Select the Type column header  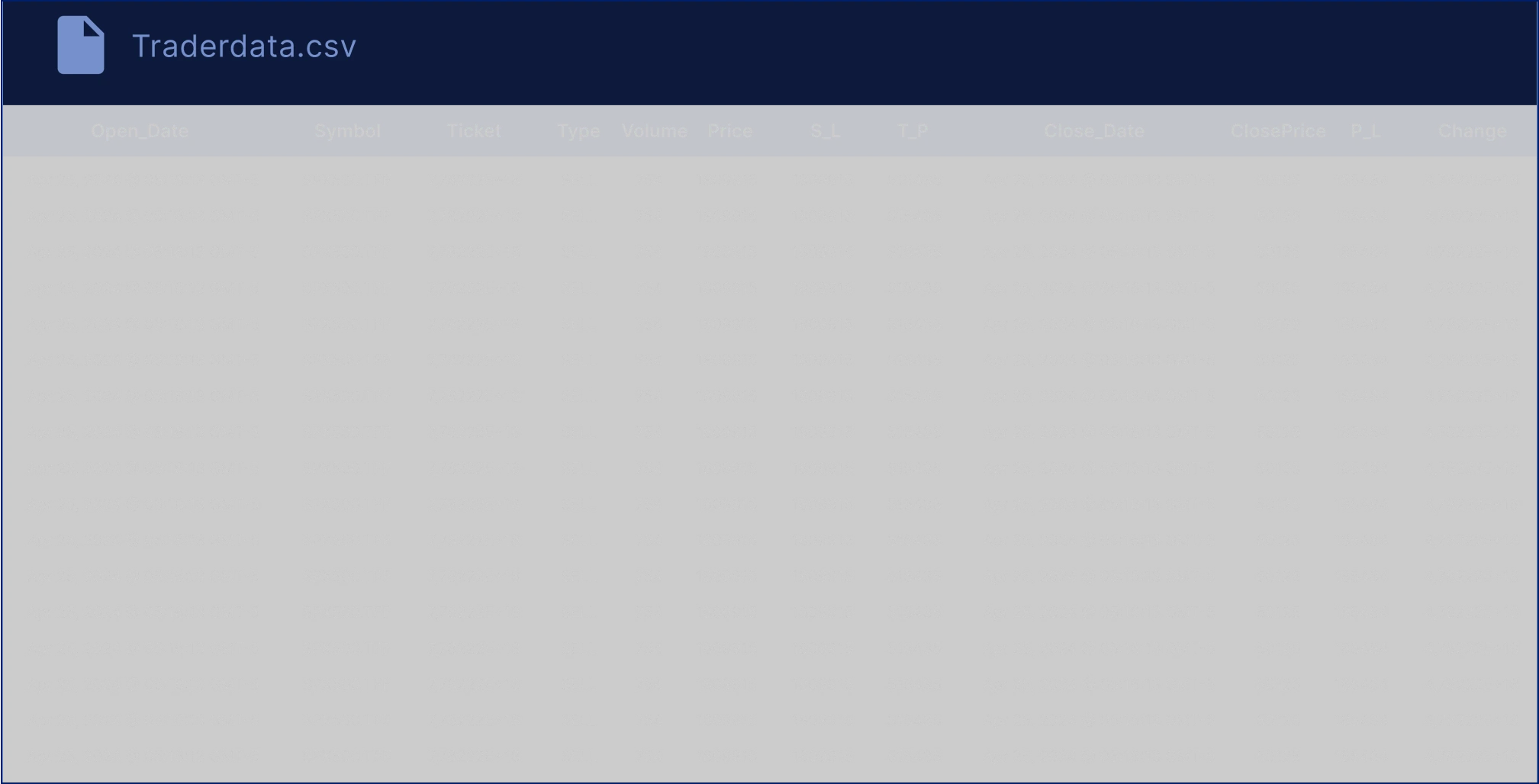[579, 131]
